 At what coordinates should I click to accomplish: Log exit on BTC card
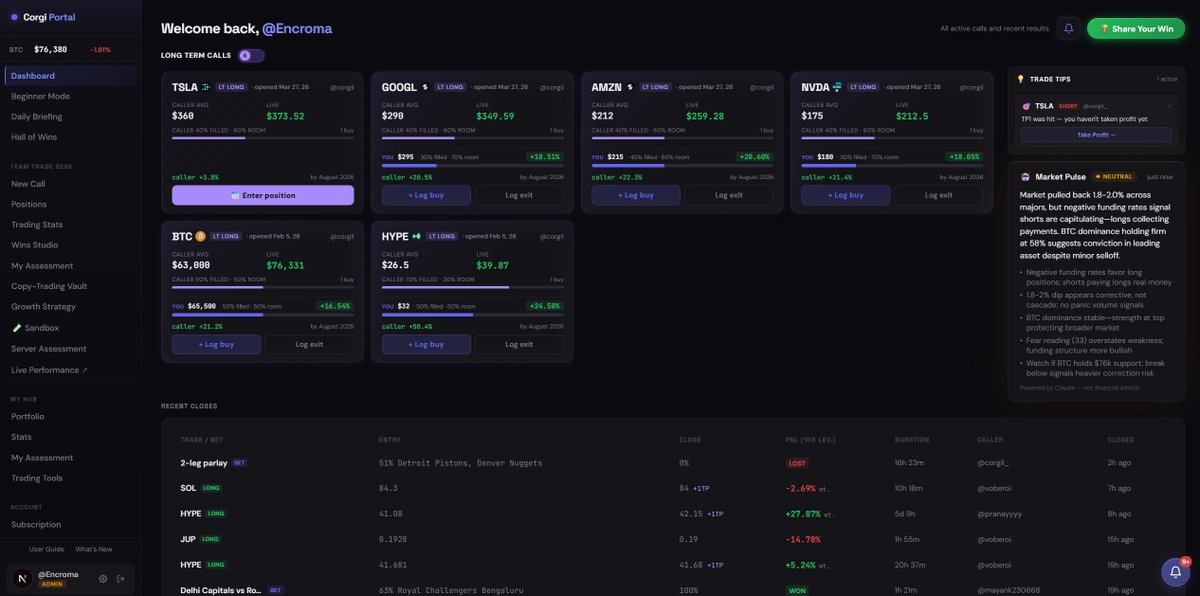point(309,344)
